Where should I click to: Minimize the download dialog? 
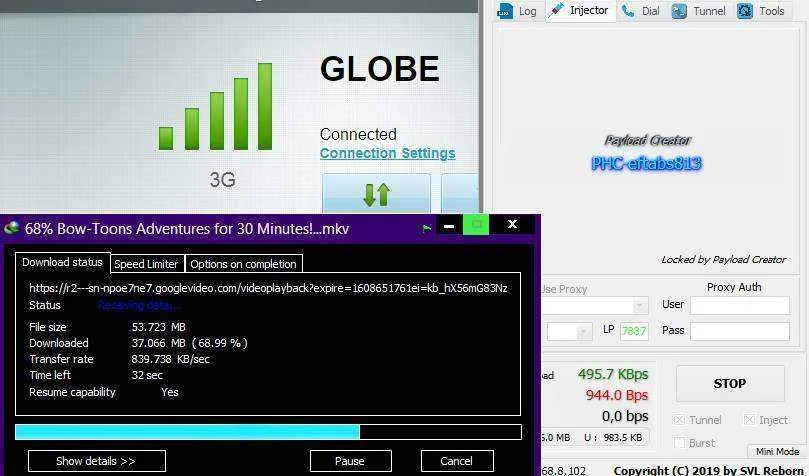coord(449,225)
